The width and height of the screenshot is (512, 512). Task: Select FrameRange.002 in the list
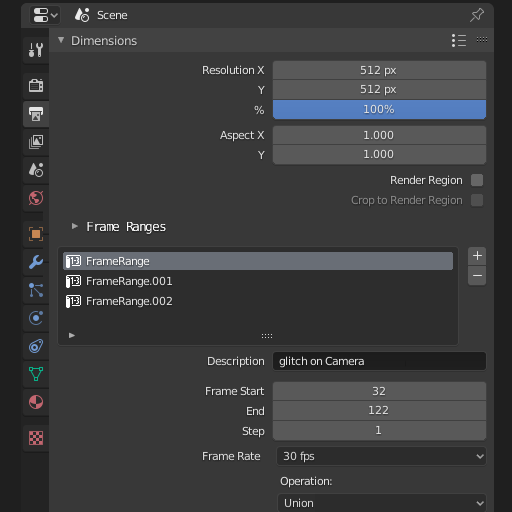click(x=258, y=301)
